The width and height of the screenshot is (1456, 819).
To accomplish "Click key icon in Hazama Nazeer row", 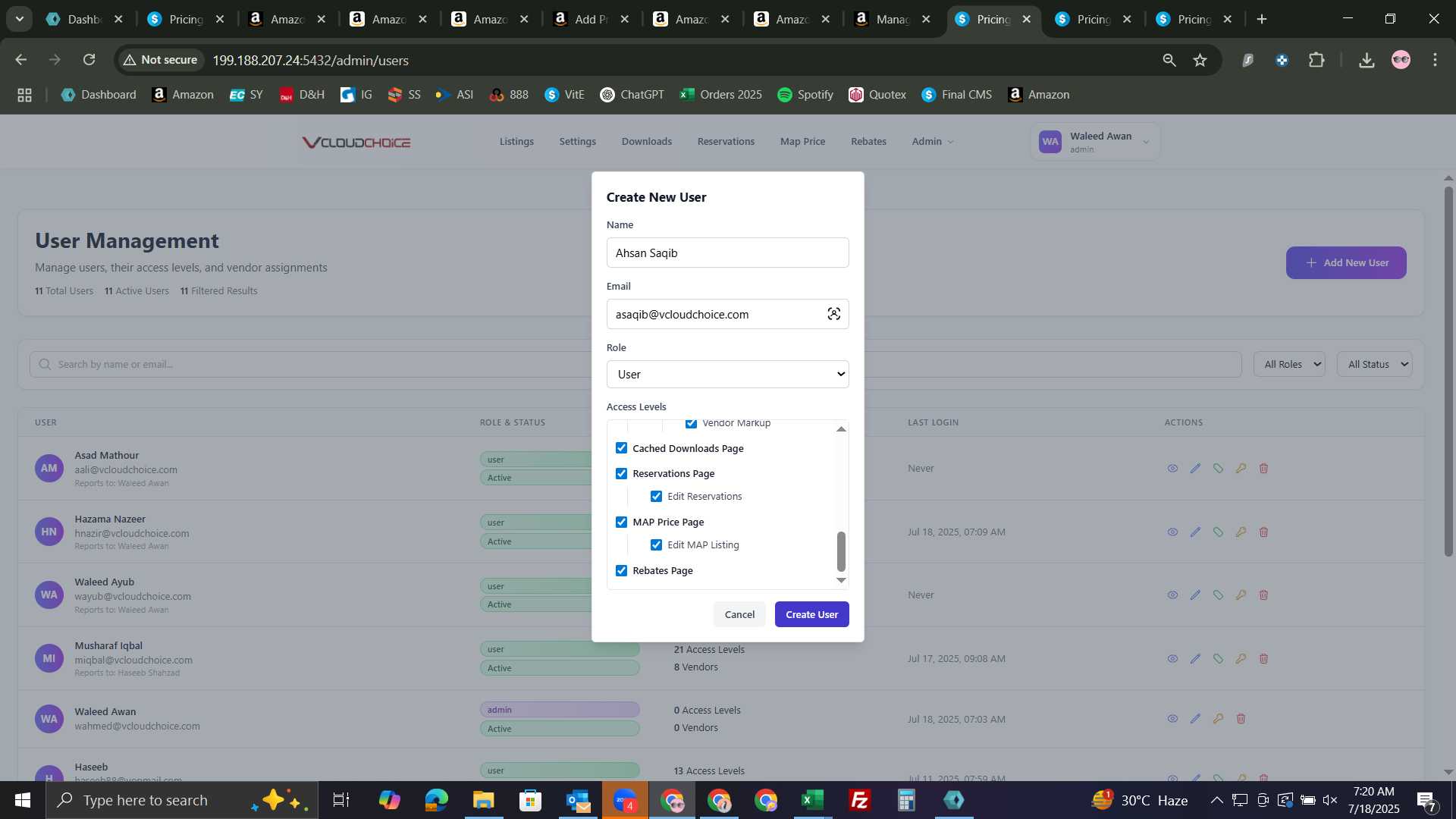I will coord(1241,532).
